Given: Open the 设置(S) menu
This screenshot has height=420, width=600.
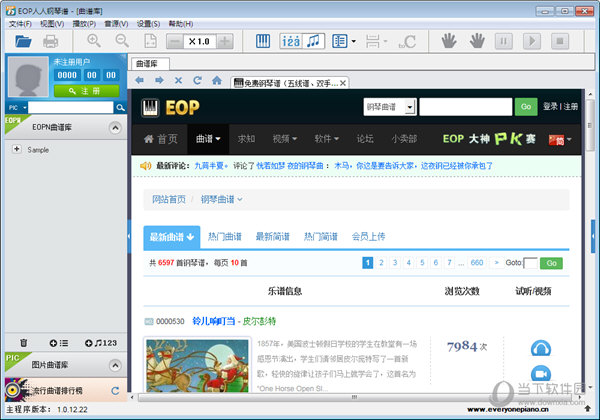Looking at the screenshot, I should tap(148, 24).
